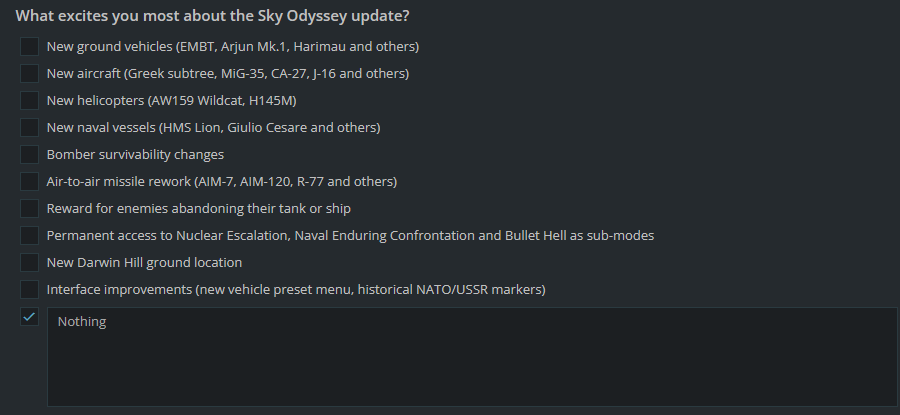This screenshot has width=900, height=415.
Task: Select Reward for enemies abandoning checkbox
Action: coord(29,208)
